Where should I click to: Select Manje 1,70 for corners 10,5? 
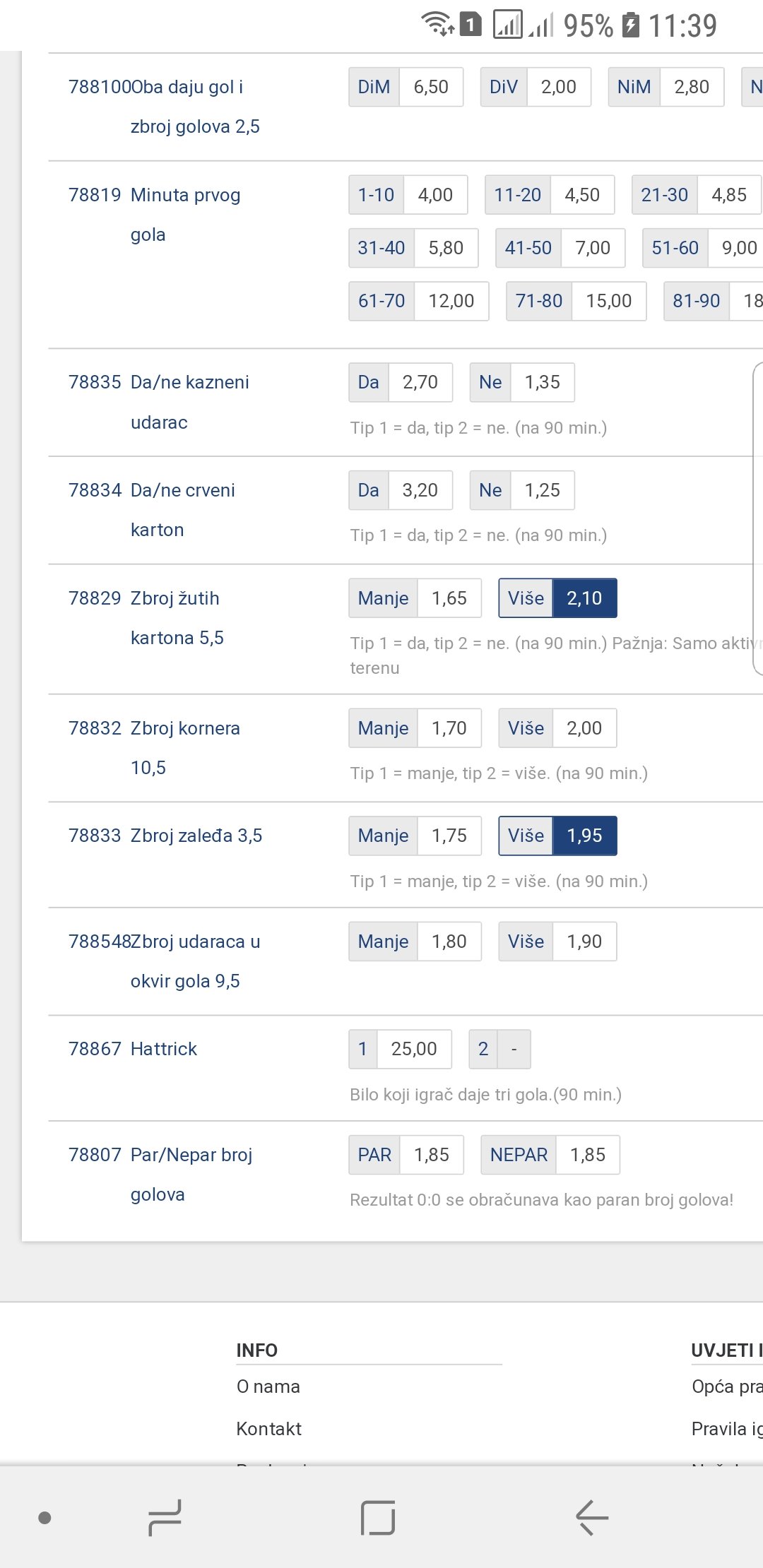(x=415, y=728)
